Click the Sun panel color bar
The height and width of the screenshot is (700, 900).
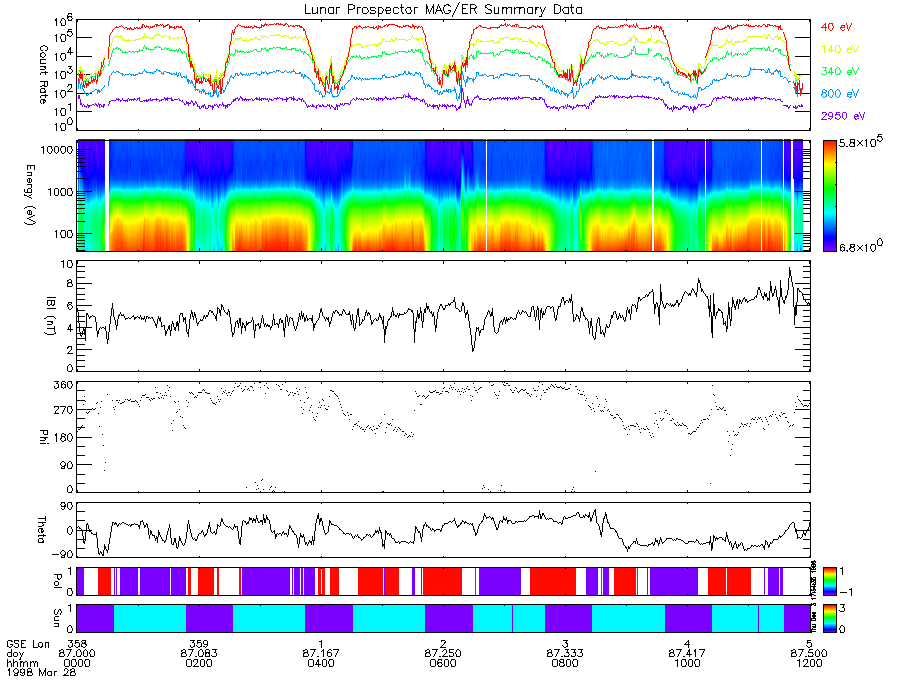pos(829,618)
